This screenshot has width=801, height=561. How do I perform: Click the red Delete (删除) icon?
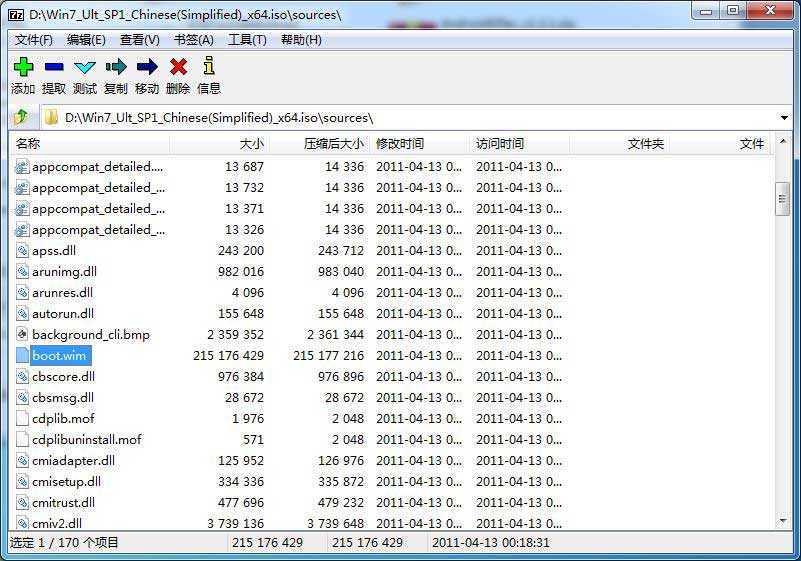pos(178,68)
